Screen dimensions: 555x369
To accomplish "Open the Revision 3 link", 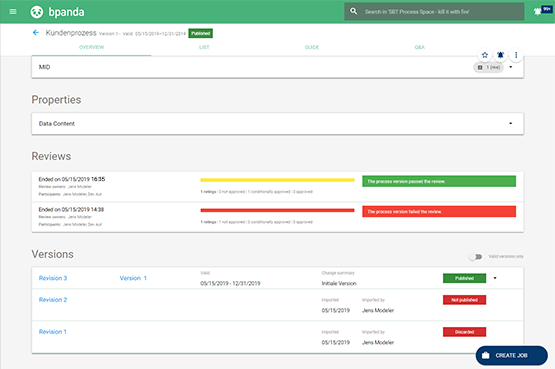I will click(x=53, y=278).
